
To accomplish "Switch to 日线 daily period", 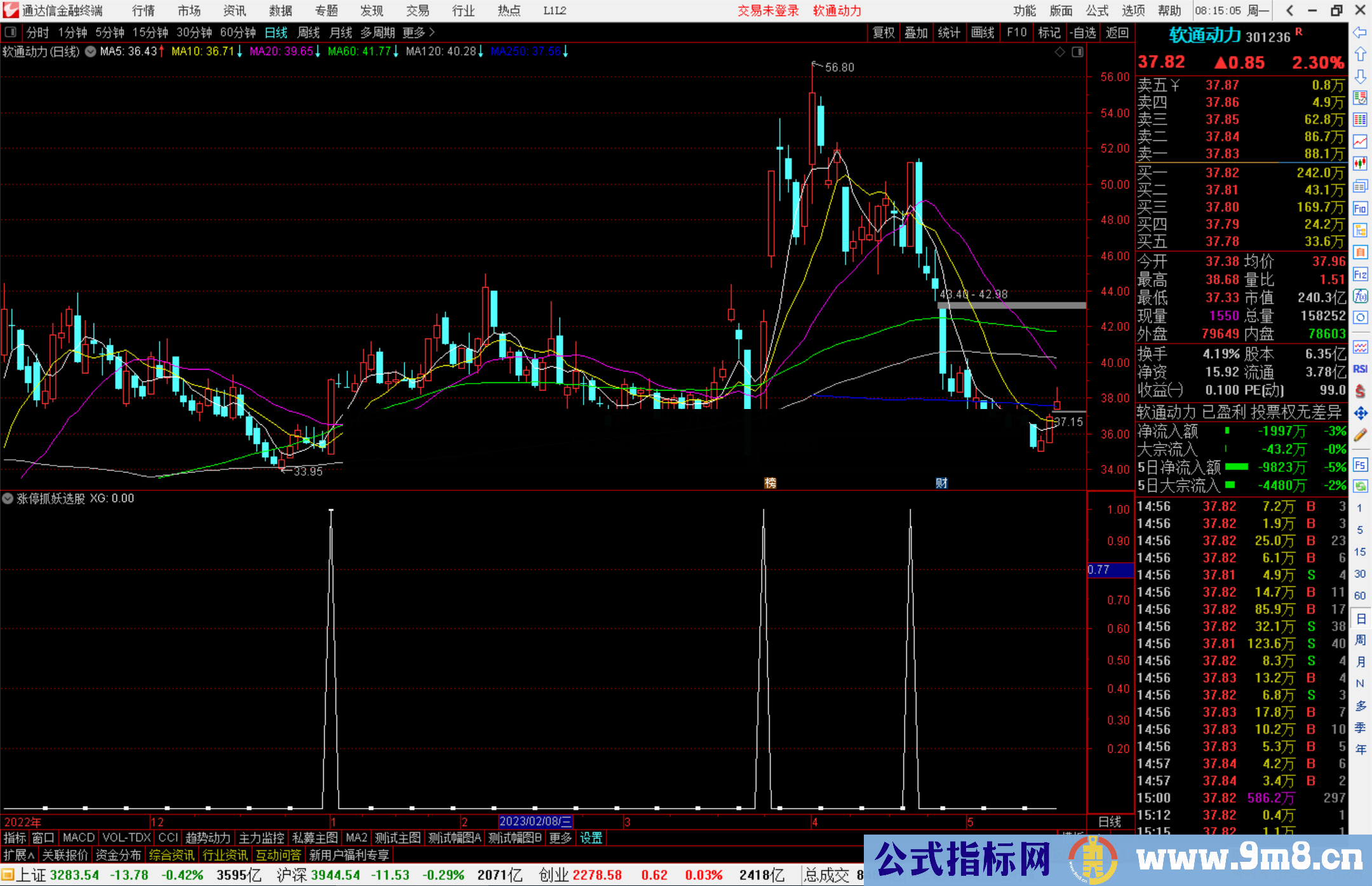I will (276, 32).
